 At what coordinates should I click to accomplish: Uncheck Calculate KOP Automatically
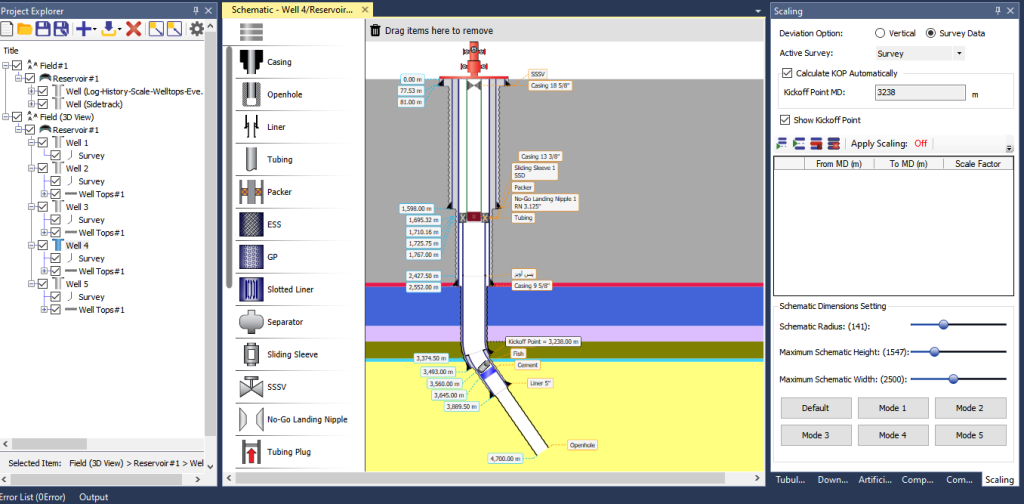tap(787, 73)
